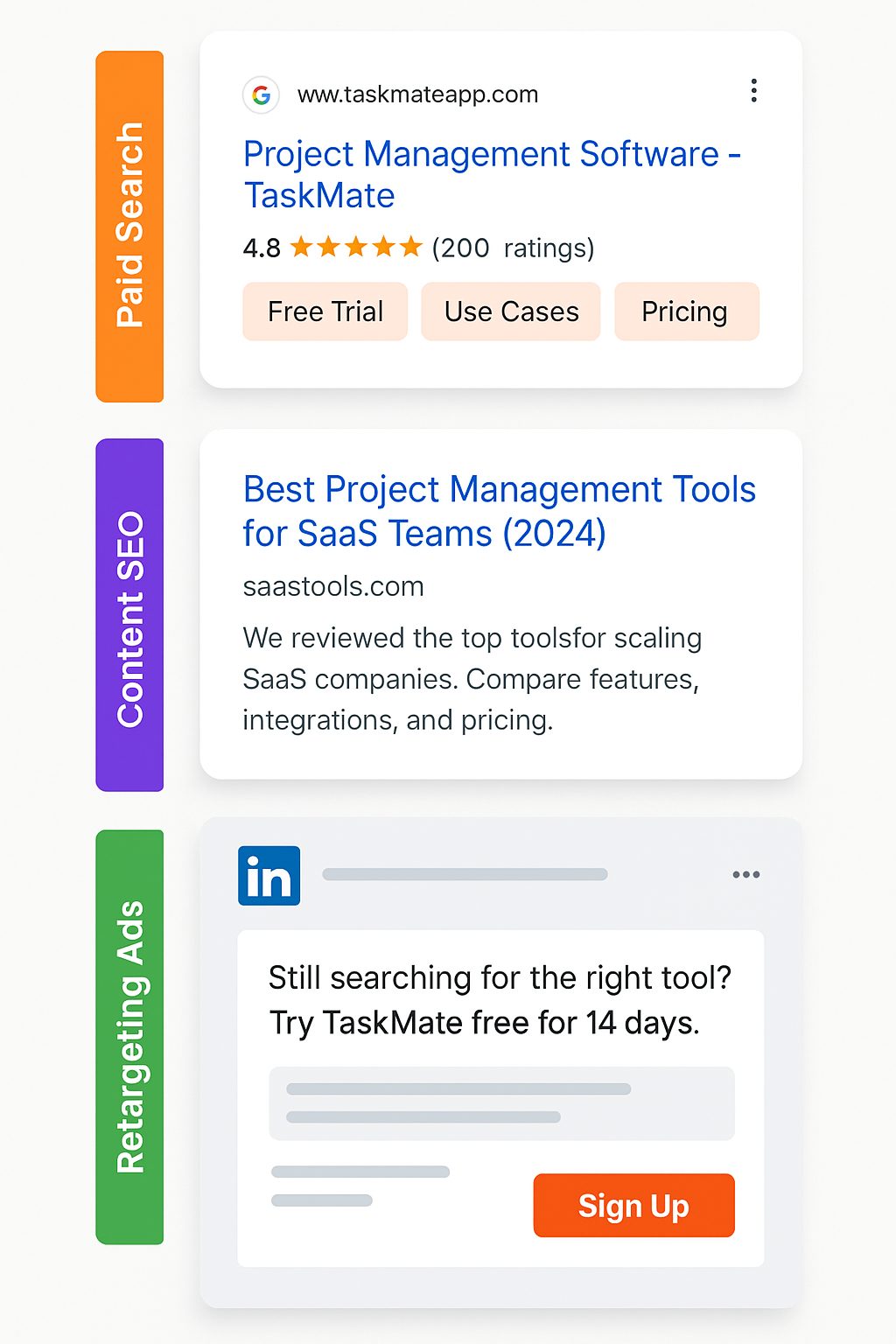Select the Content SEO purple label
The height and width of the screenshot is (1344, 896).
tap(129, 615)
